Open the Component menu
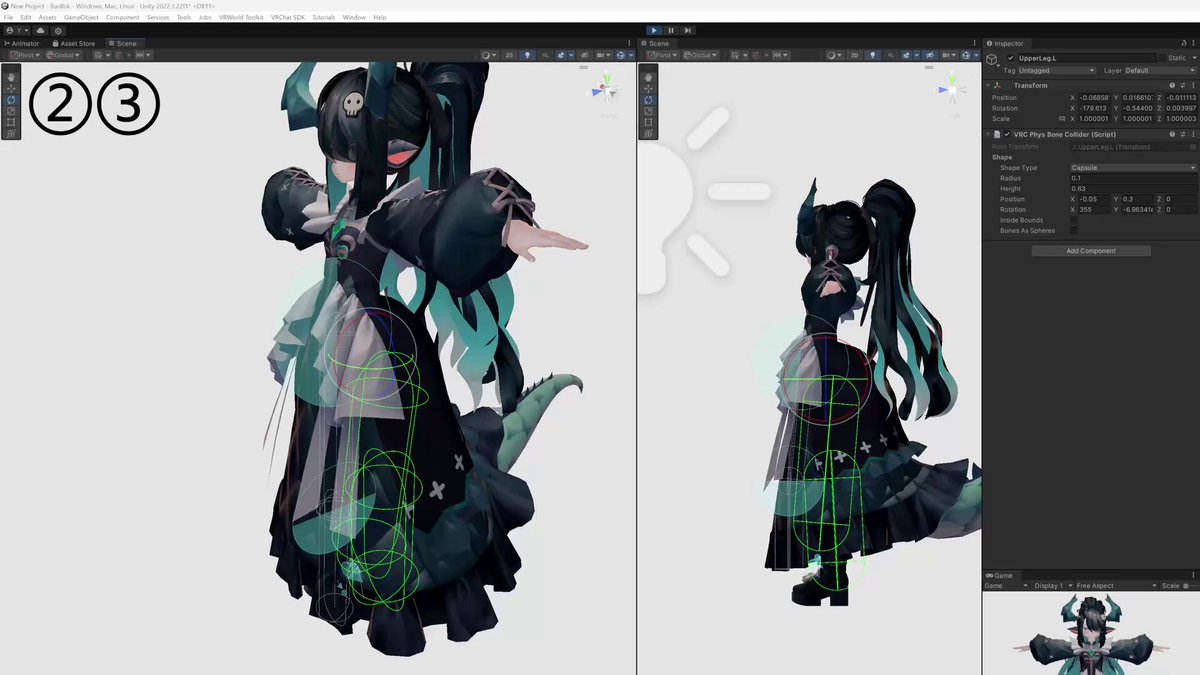 click(x=123, y=18)
